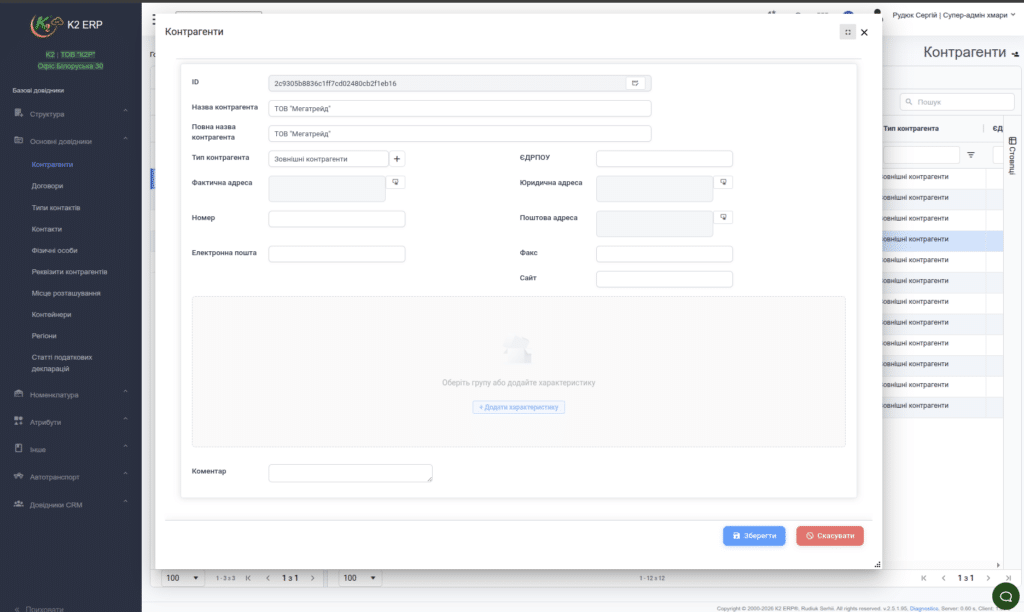Click the Скасувати button
The height and width of the screenshot is (612, 1024).
click(x=829, y=536)
